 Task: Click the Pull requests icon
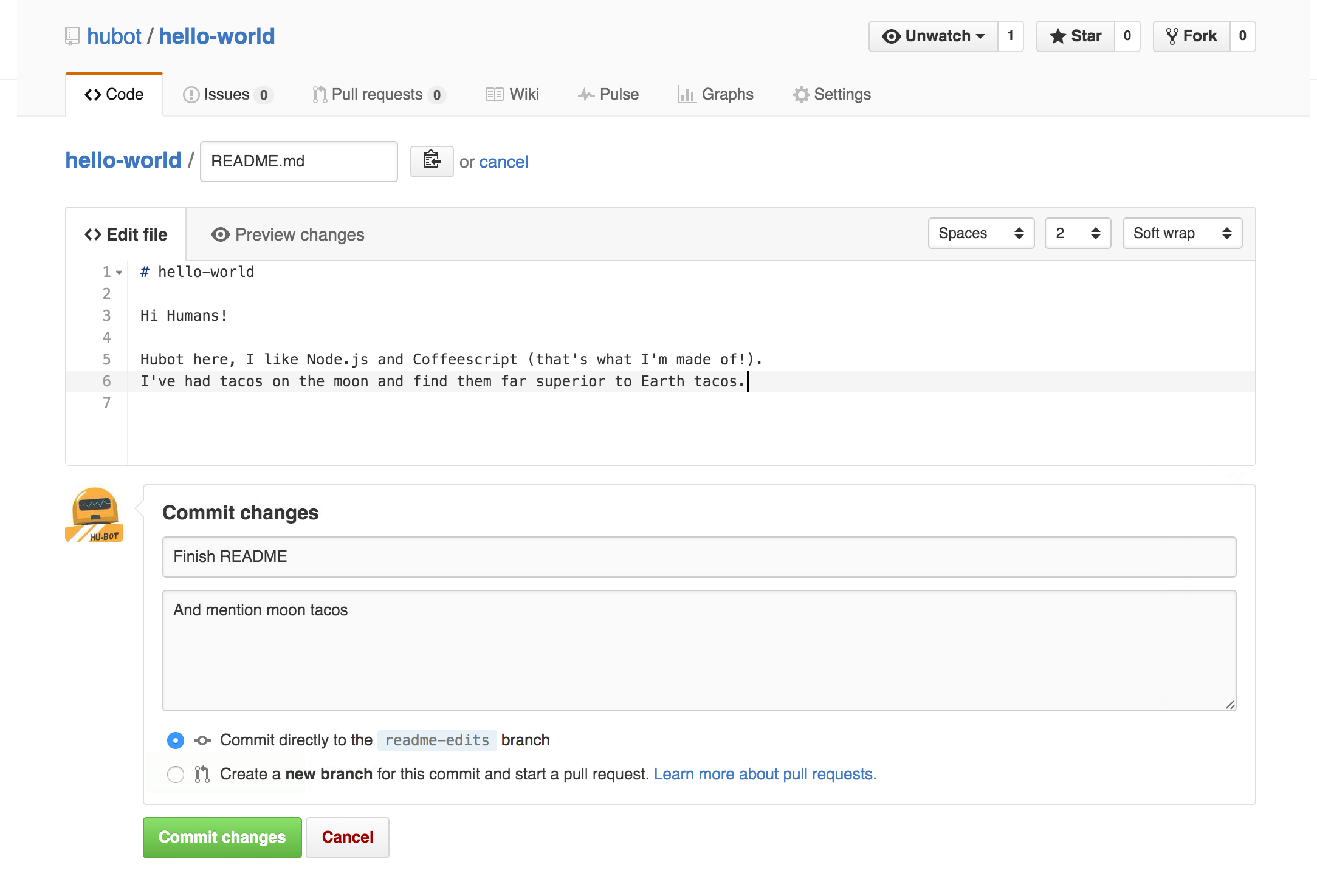pyautogui.click(x=317, y=94)
